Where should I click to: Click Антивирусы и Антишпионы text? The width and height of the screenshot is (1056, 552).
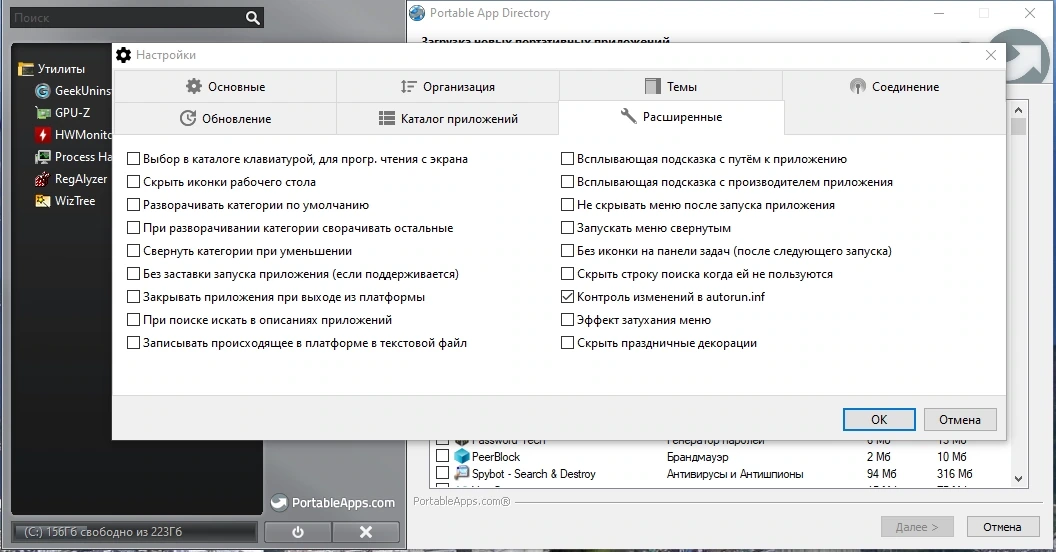(735, 474)
